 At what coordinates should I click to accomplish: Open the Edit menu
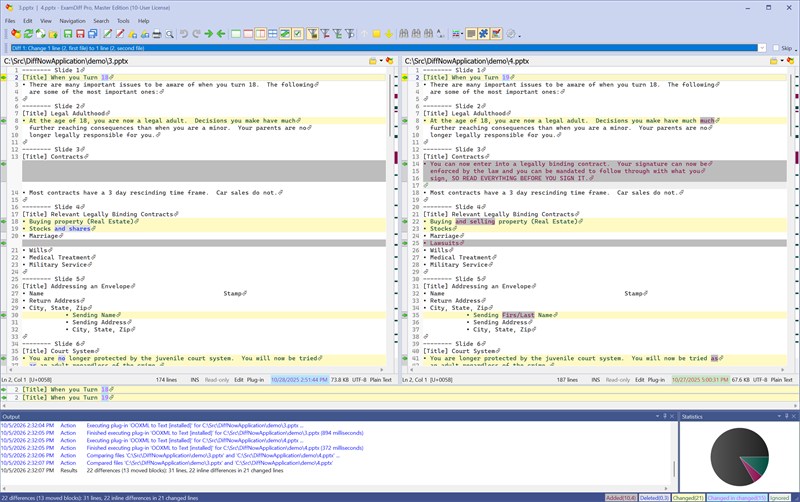pyautogui.click(x=28, y=21)
